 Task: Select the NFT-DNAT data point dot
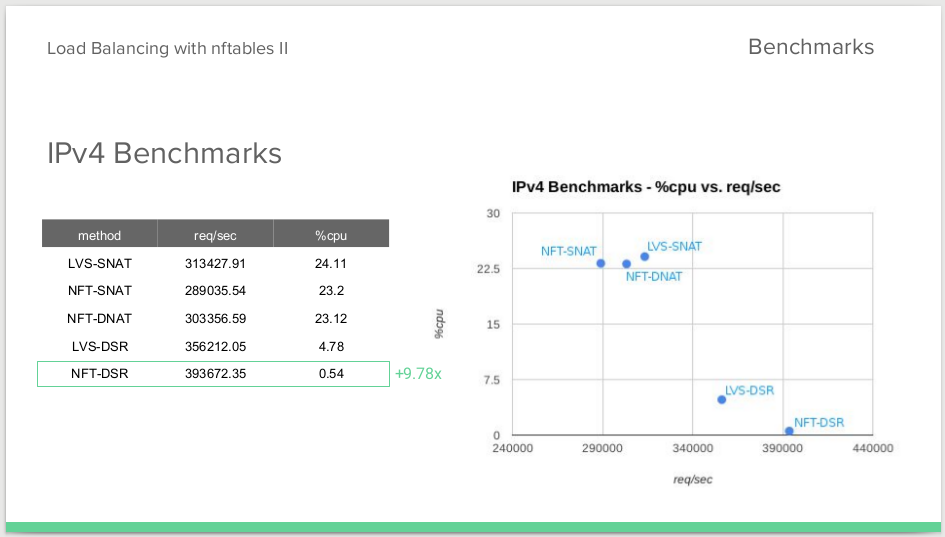[x=626, y=264]
